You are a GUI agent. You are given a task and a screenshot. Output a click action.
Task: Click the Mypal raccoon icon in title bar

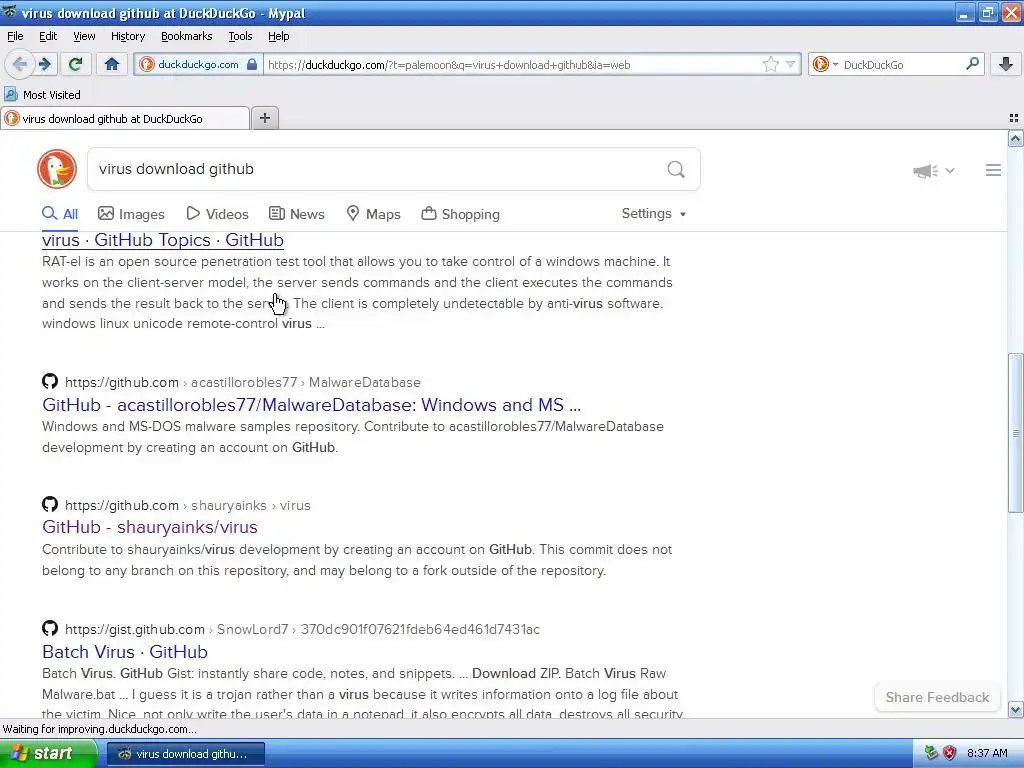click(9, 12)
